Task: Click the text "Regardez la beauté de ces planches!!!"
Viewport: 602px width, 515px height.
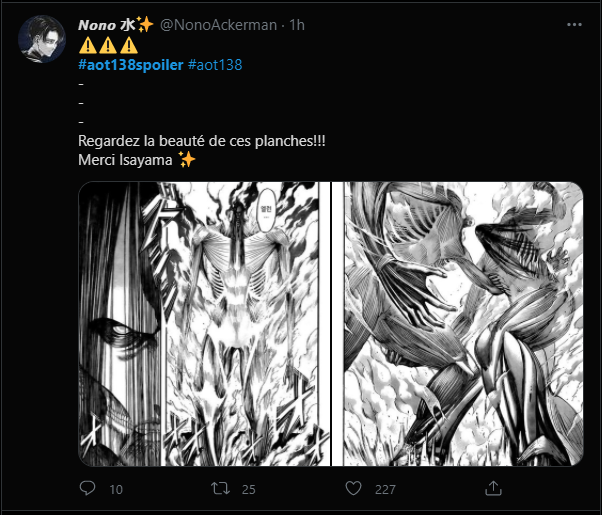Action: tap(201, 141)
